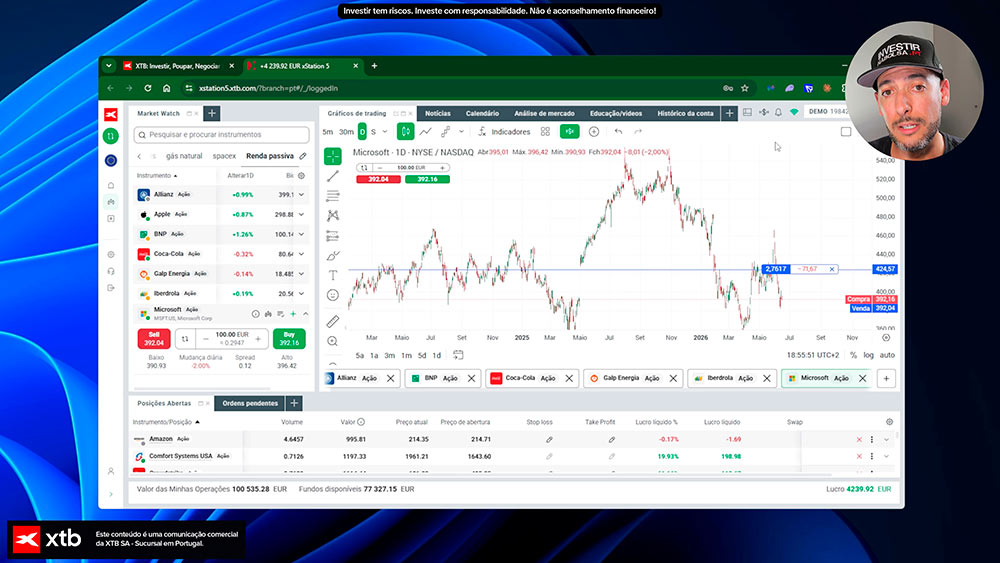Select the D daily timeframe
Image resolution: width=1000 pixels, height=563 pixels.
tap(362, 131)
